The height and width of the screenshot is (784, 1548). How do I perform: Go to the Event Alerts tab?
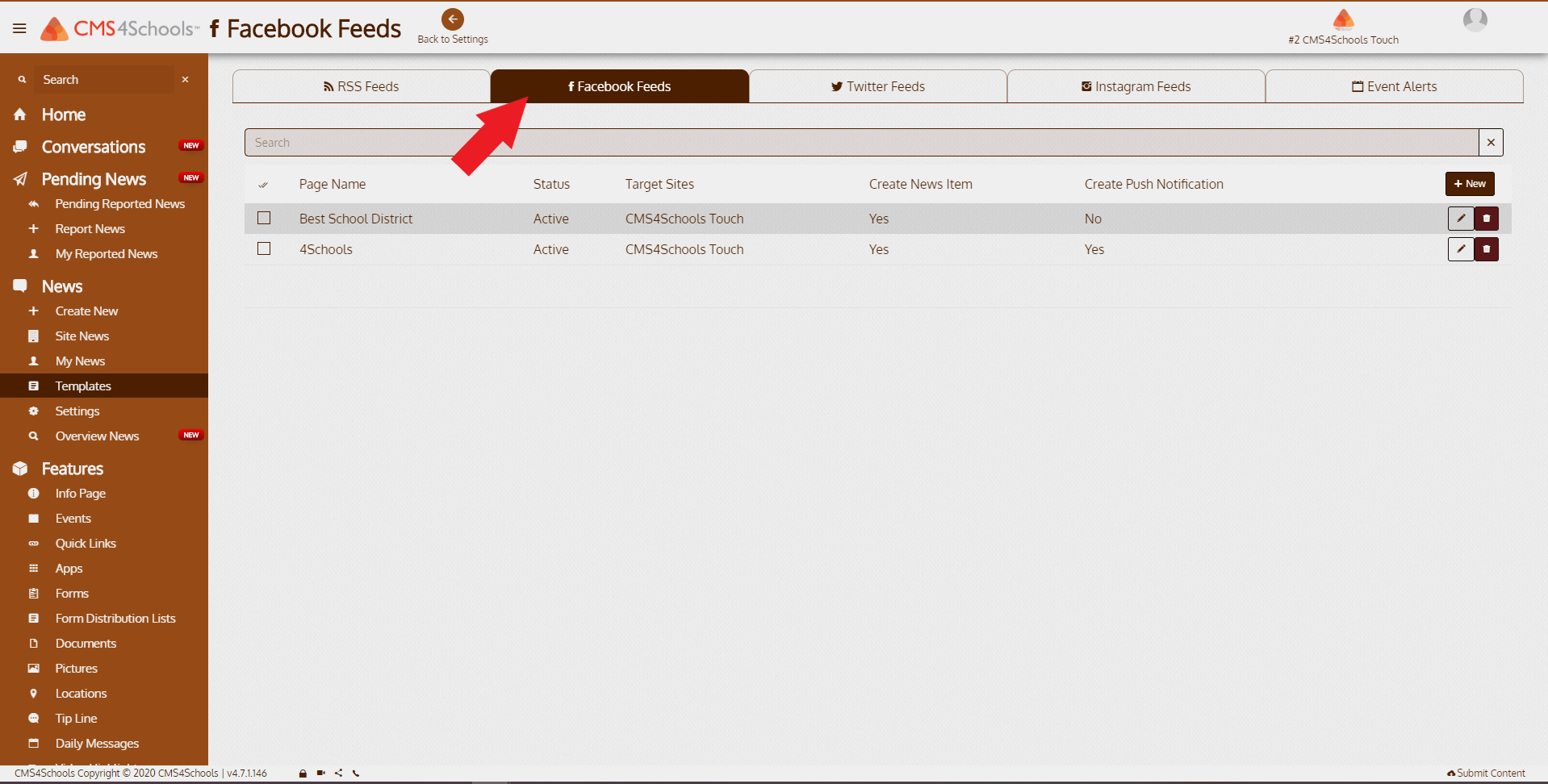click(x=1395, y=86)
